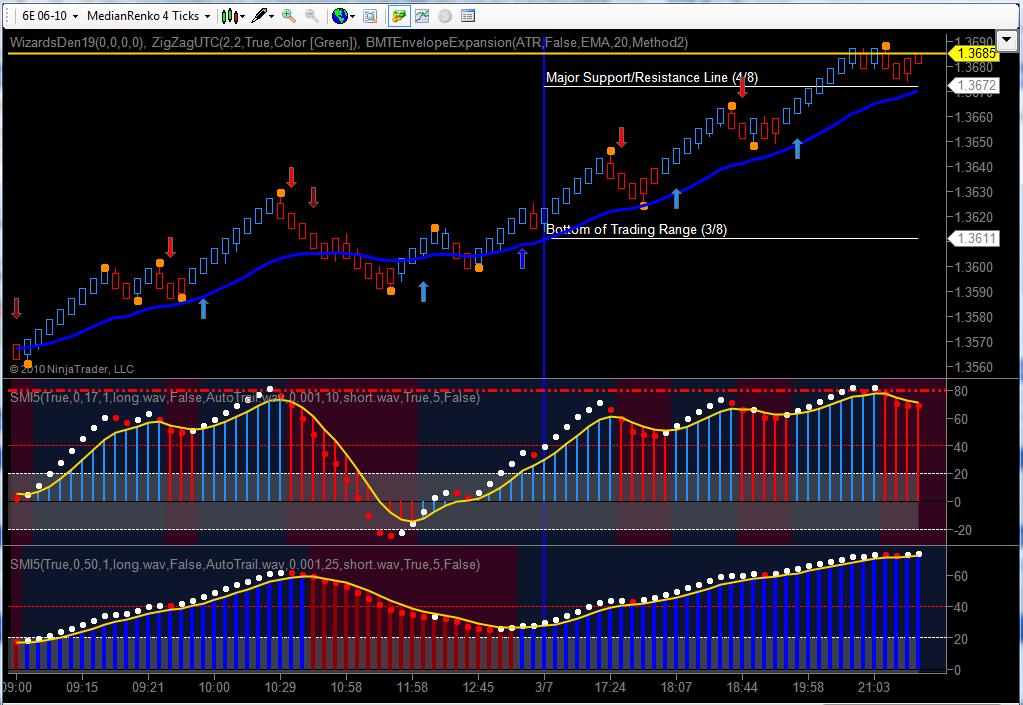Image resolution: width=1023 pixels, height=705 pixels.
Task: Open the 6E 06-10 instrument dropdown
Action: 50,16
